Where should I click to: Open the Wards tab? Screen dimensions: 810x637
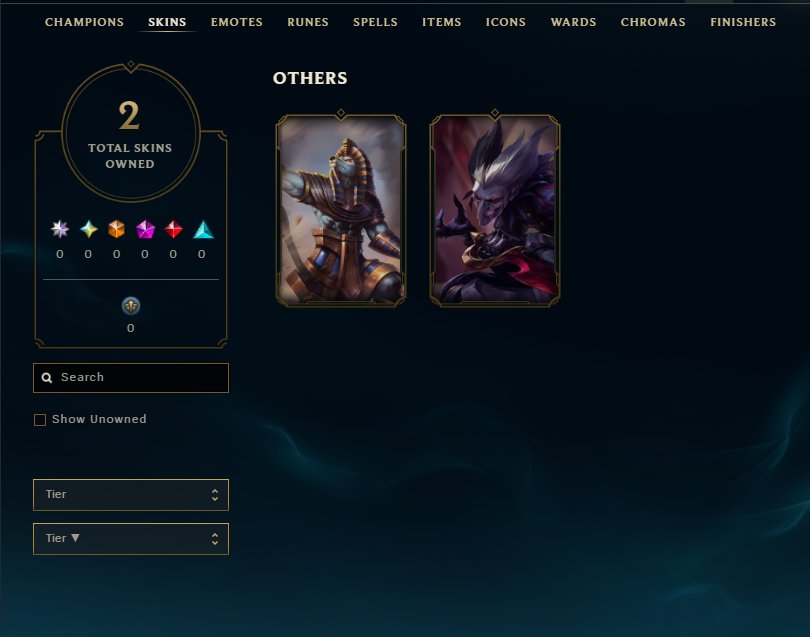click(573, 22)
